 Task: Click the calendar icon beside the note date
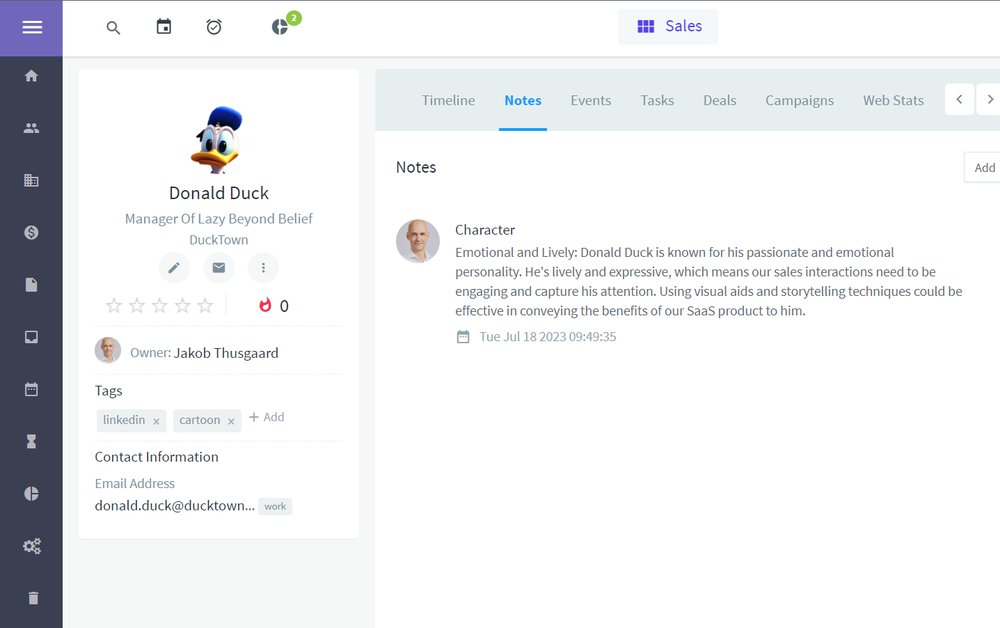[x=463, y=337]
